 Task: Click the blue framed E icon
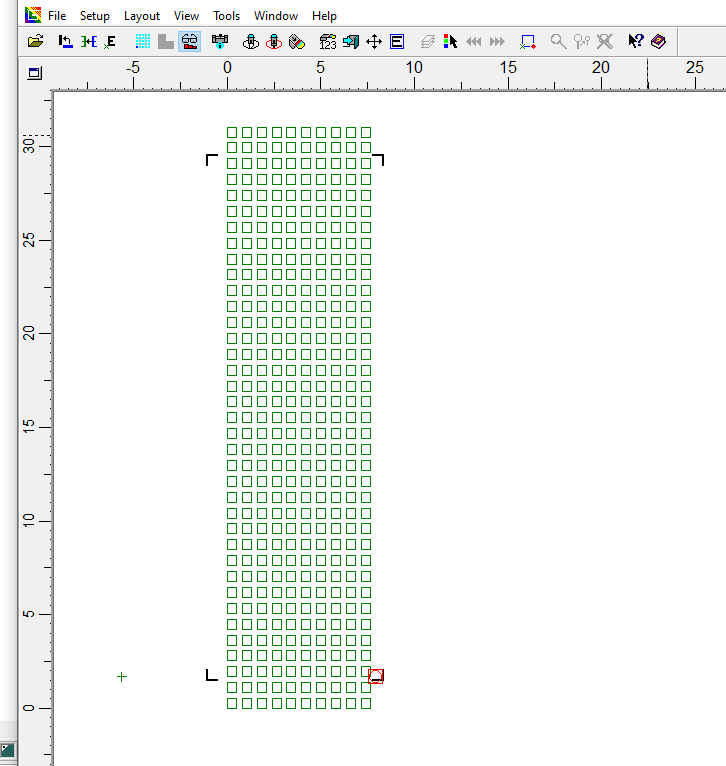click(x=397, y=42)
